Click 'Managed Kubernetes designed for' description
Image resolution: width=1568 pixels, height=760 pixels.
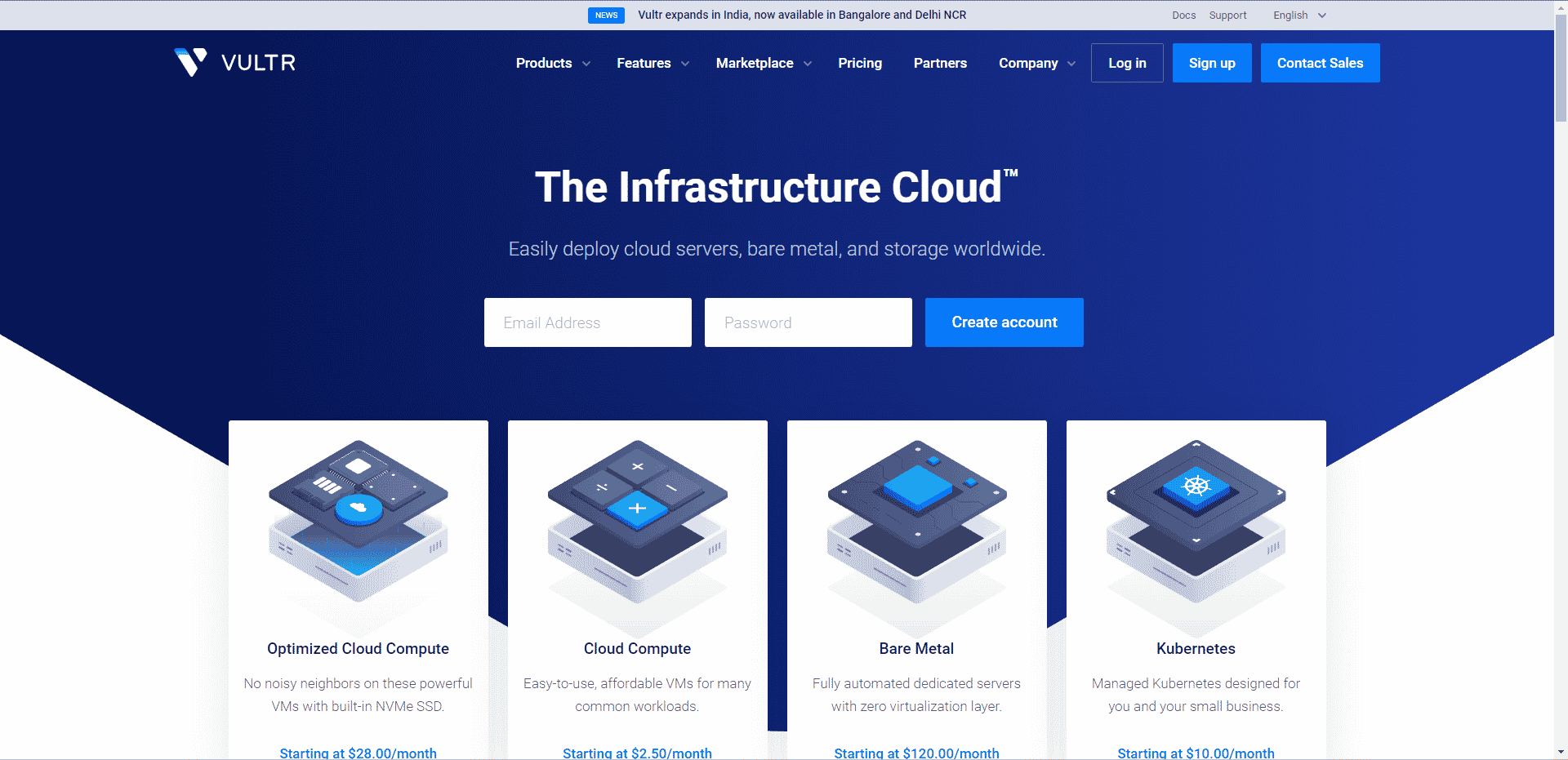[1196, 695]
